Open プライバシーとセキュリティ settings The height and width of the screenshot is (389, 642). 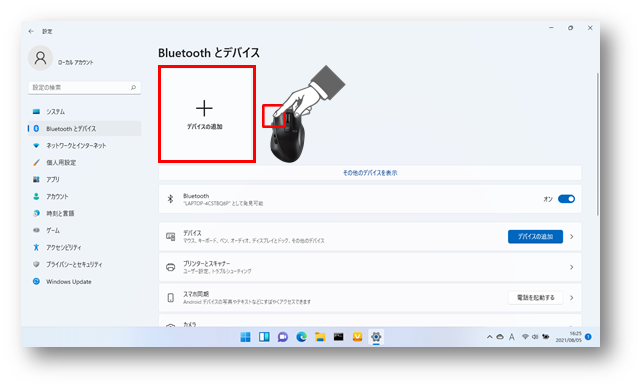(x=84, y=265)
